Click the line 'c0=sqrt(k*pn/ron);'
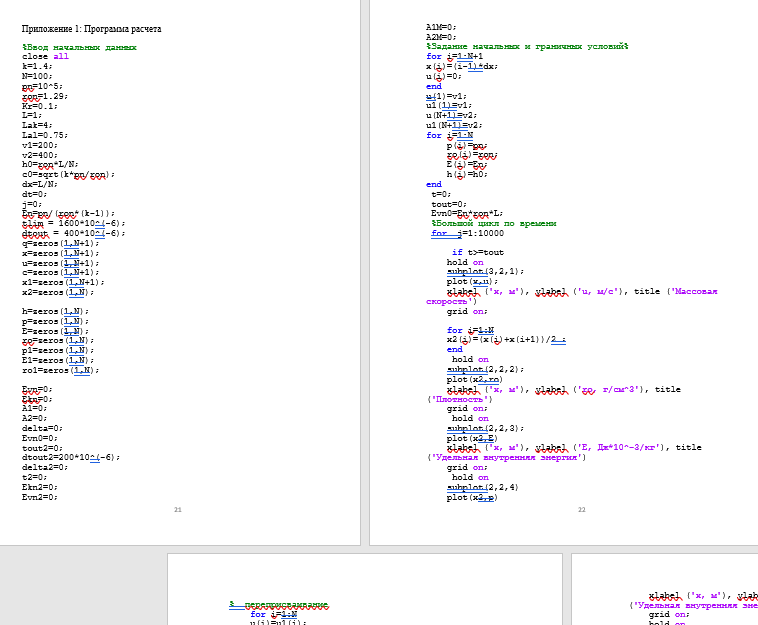758x625 pixels. (x=68, y=174)
